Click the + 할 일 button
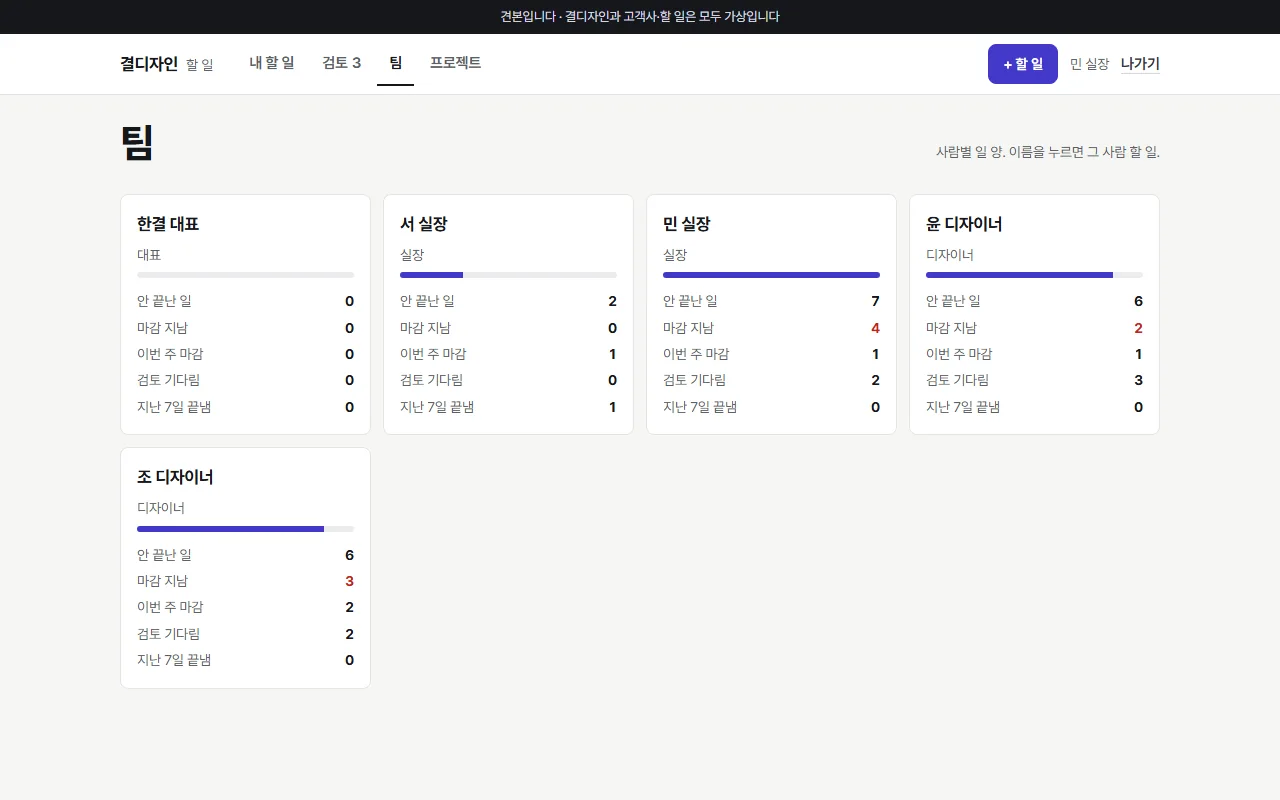Viewport: 1280px width, 800px height. [1022, 64]
